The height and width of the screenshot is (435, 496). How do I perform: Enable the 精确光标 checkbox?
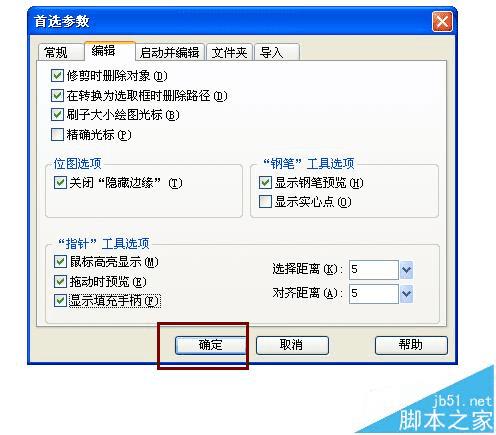[57, 135]
